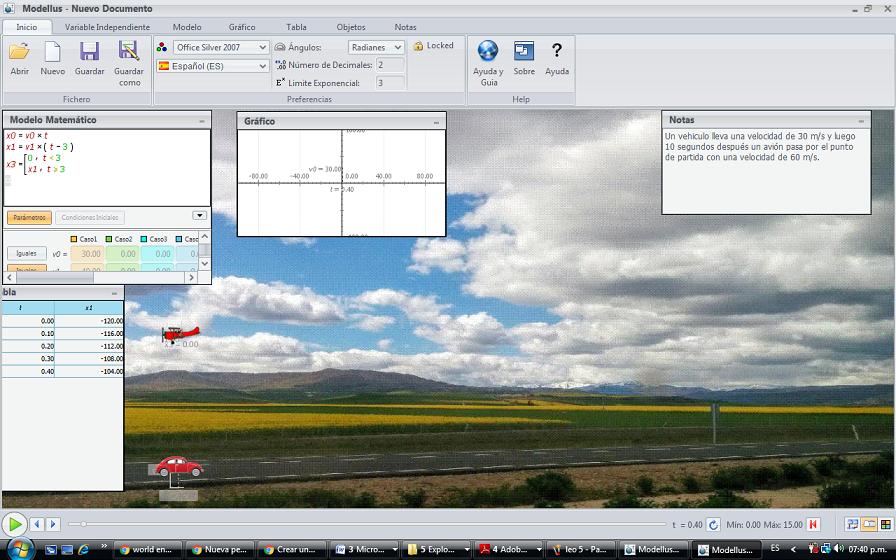This screenshot has height=560, width=896.
Task: Open the Tabla ribbon tab
Action: click(x=296, y=27)
